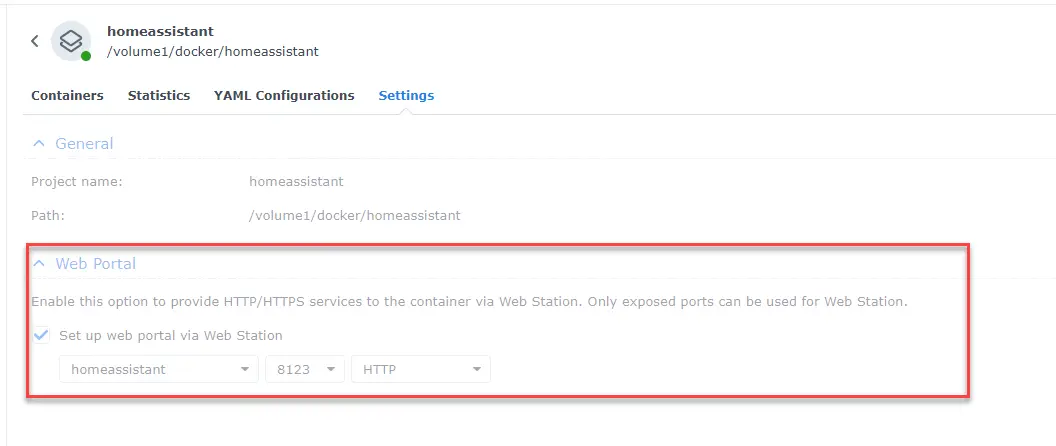Collapse the General section chevron

(x=39, y=144)
